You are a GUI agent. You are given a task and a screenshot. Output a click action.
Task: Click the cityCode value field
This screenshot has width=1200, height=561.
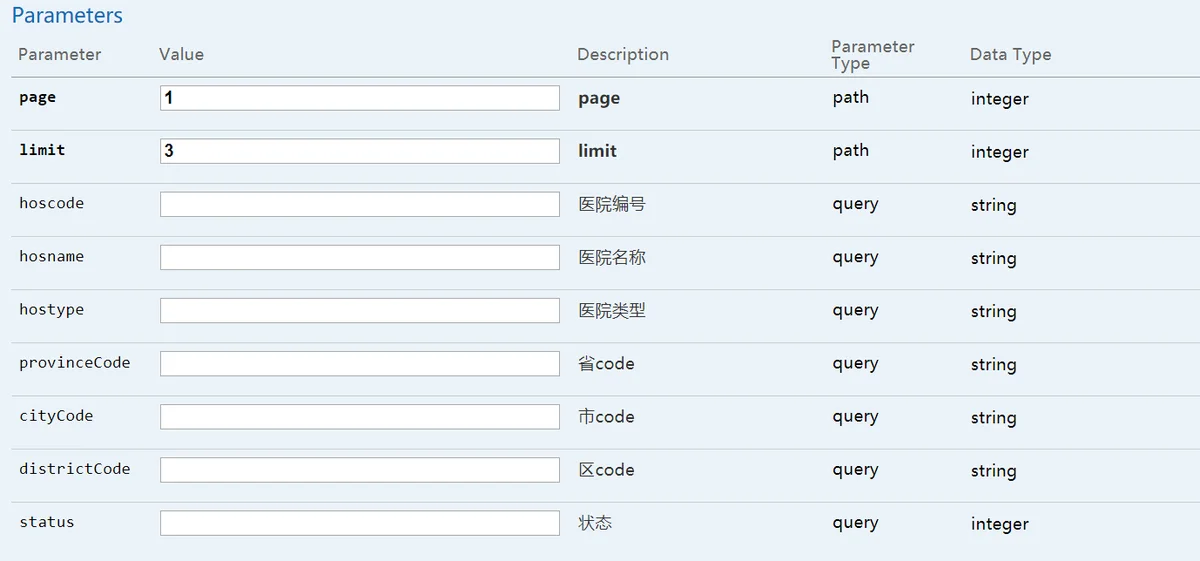[360, 416]
